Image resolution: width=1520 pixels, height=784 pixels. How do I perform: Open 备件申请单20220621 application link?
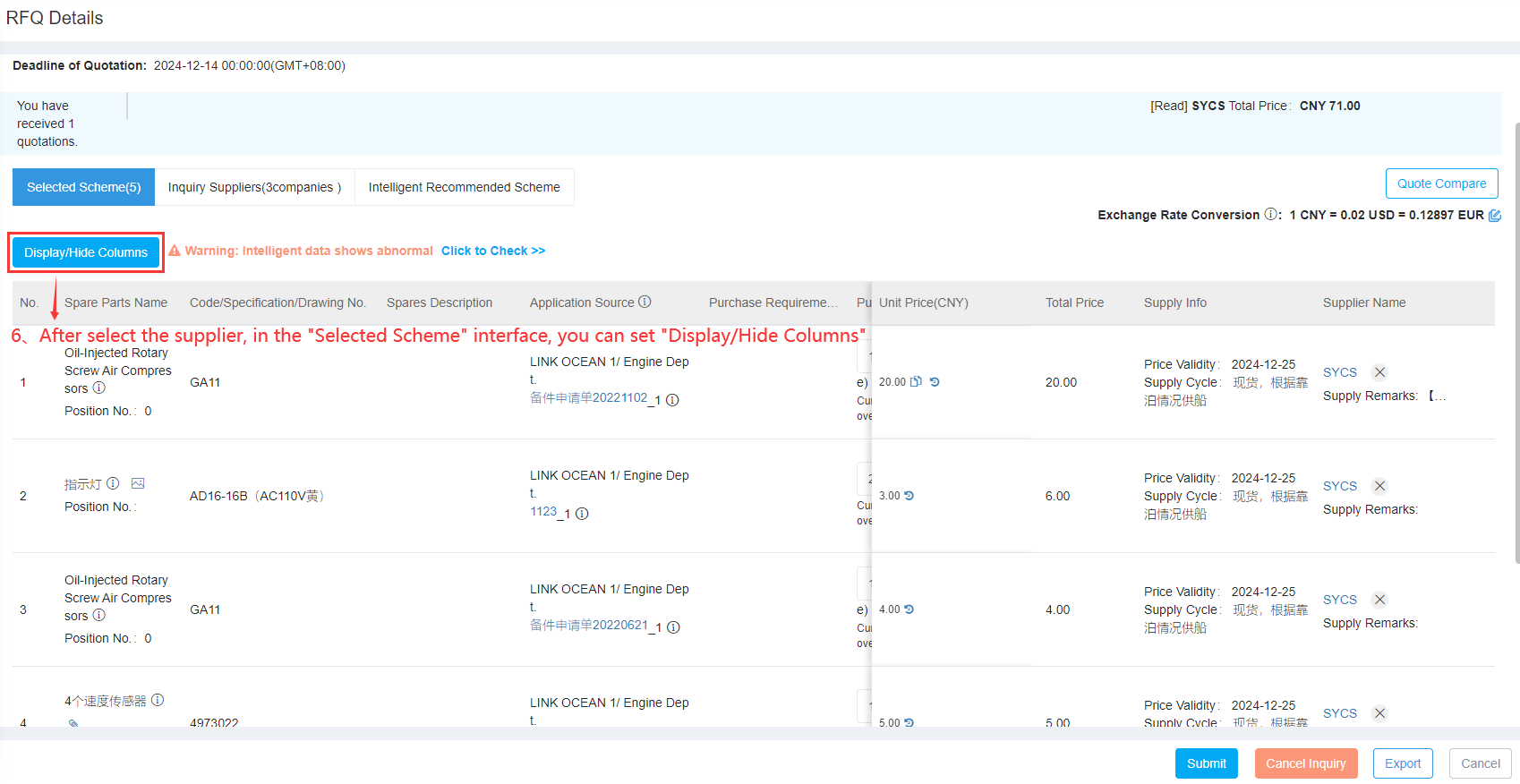pos(589,625)
